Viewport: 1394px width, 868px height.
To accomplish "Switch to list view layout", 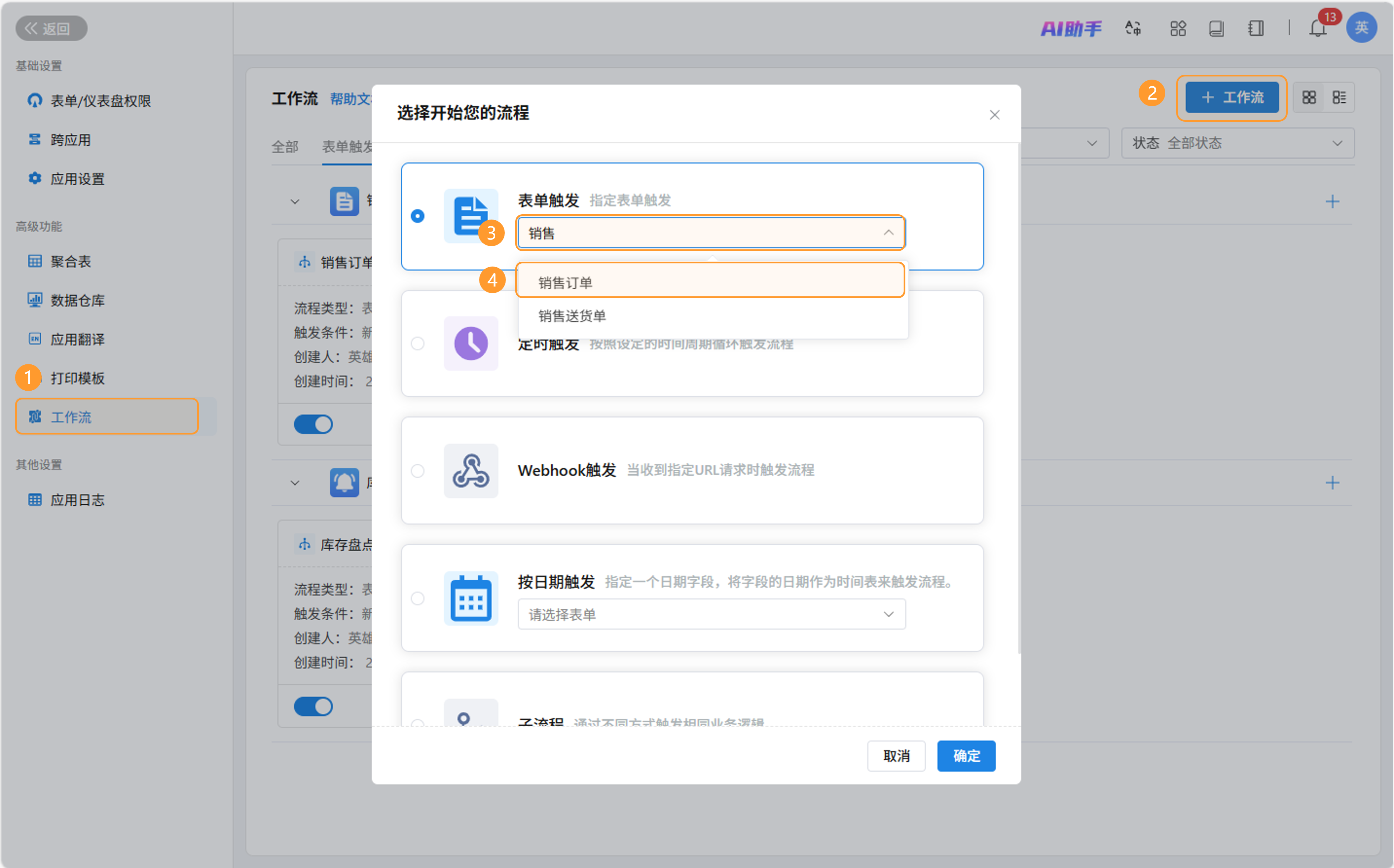I will pos(1339,97).
